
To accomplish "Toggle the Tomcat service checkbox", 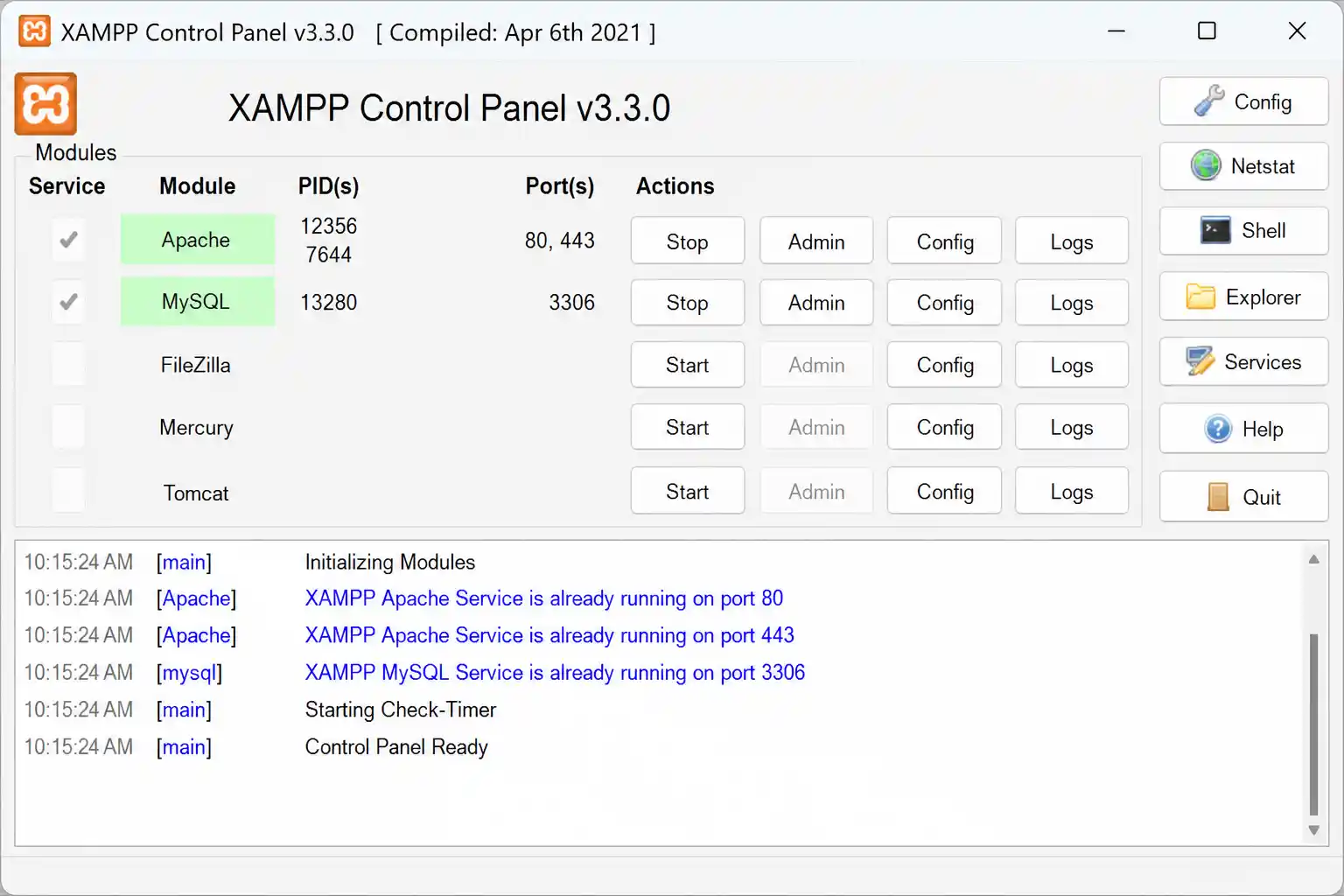I will point(68,491).
